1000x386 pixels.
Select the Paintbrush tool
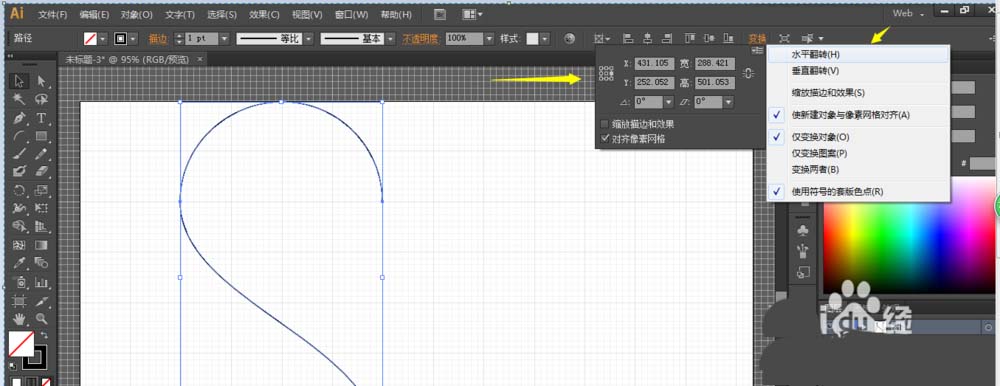tap(20, 154)
